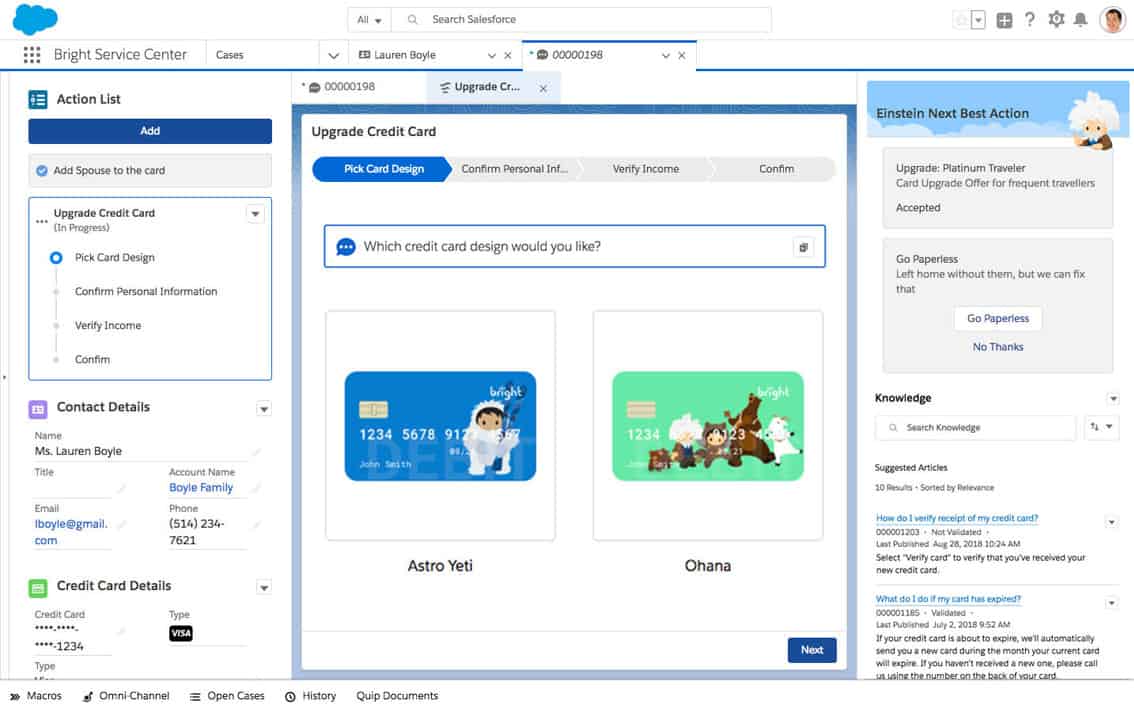Expand the Upgrade Credit Card action menu
Viewport: 1134px width, 711px height.
click(255, 214)
